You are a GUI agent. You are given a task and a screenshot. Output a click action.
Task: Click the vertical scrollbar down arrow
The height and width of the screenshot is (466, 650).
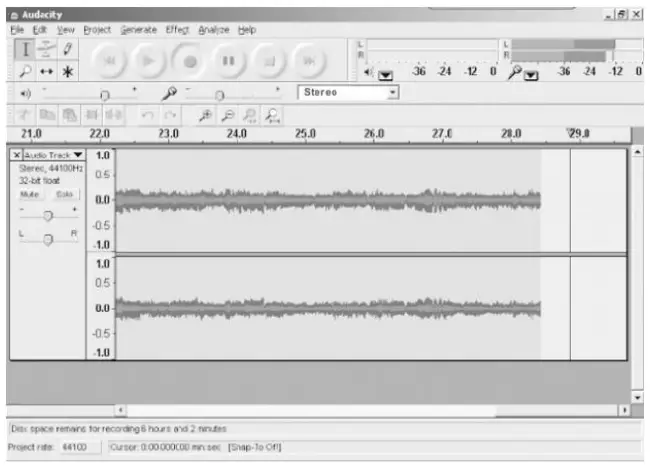[x=638, y=398]
